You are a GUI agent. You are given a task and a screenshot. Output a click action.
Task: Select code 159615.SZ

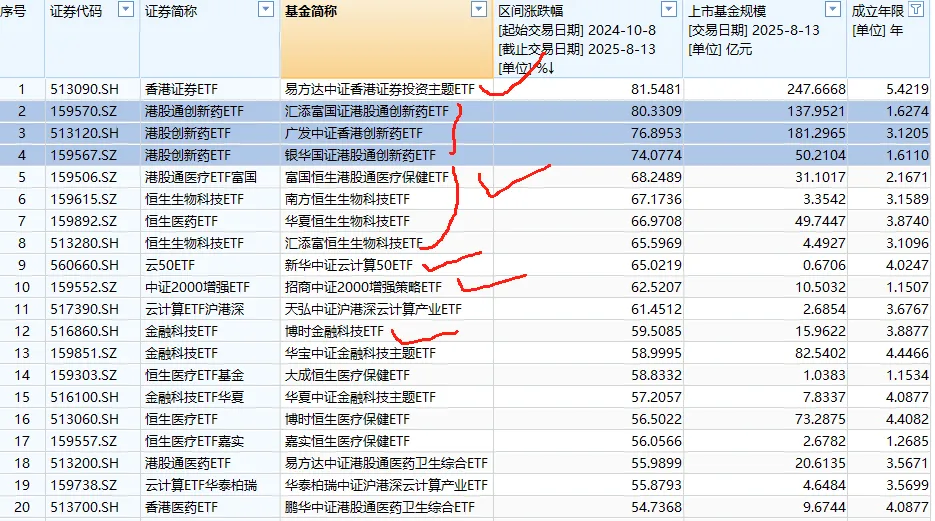pyautogui.click(x=83, y=200)
